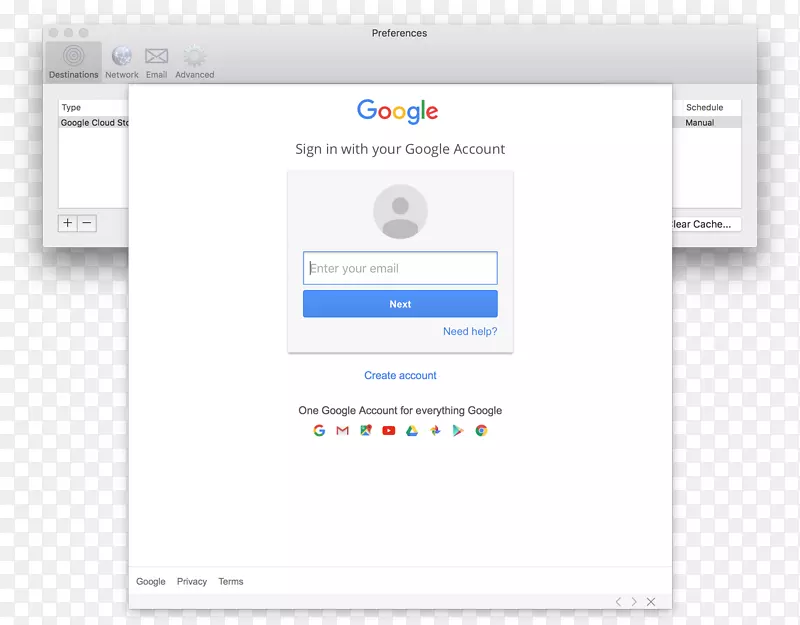Screen dimensions: 800x625
Task: Click the YouTube service icon
Action: click(x=389, y=431)
